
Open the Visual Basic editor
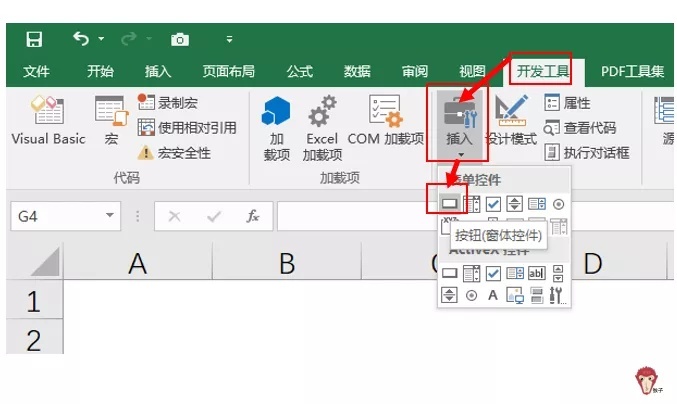click(48, 120)
